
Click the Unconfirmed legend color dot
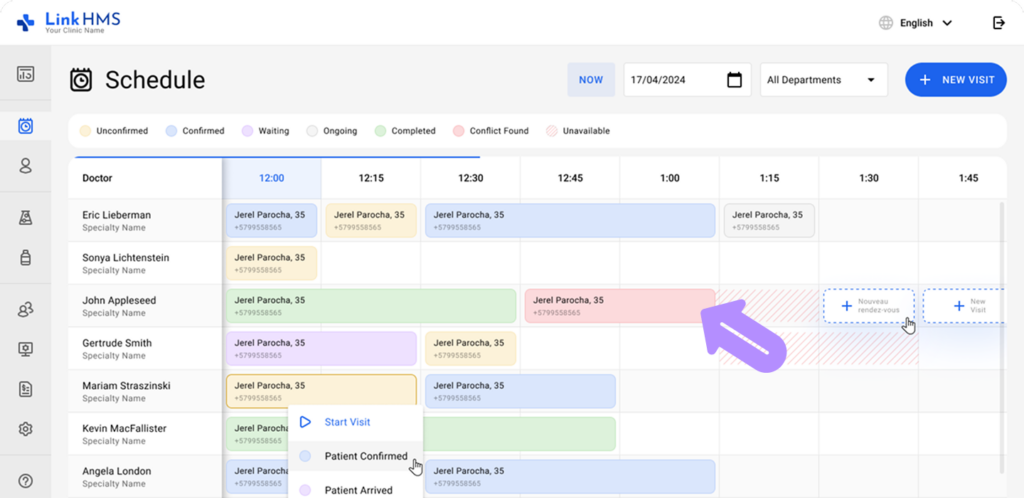[x=85, y=131]
